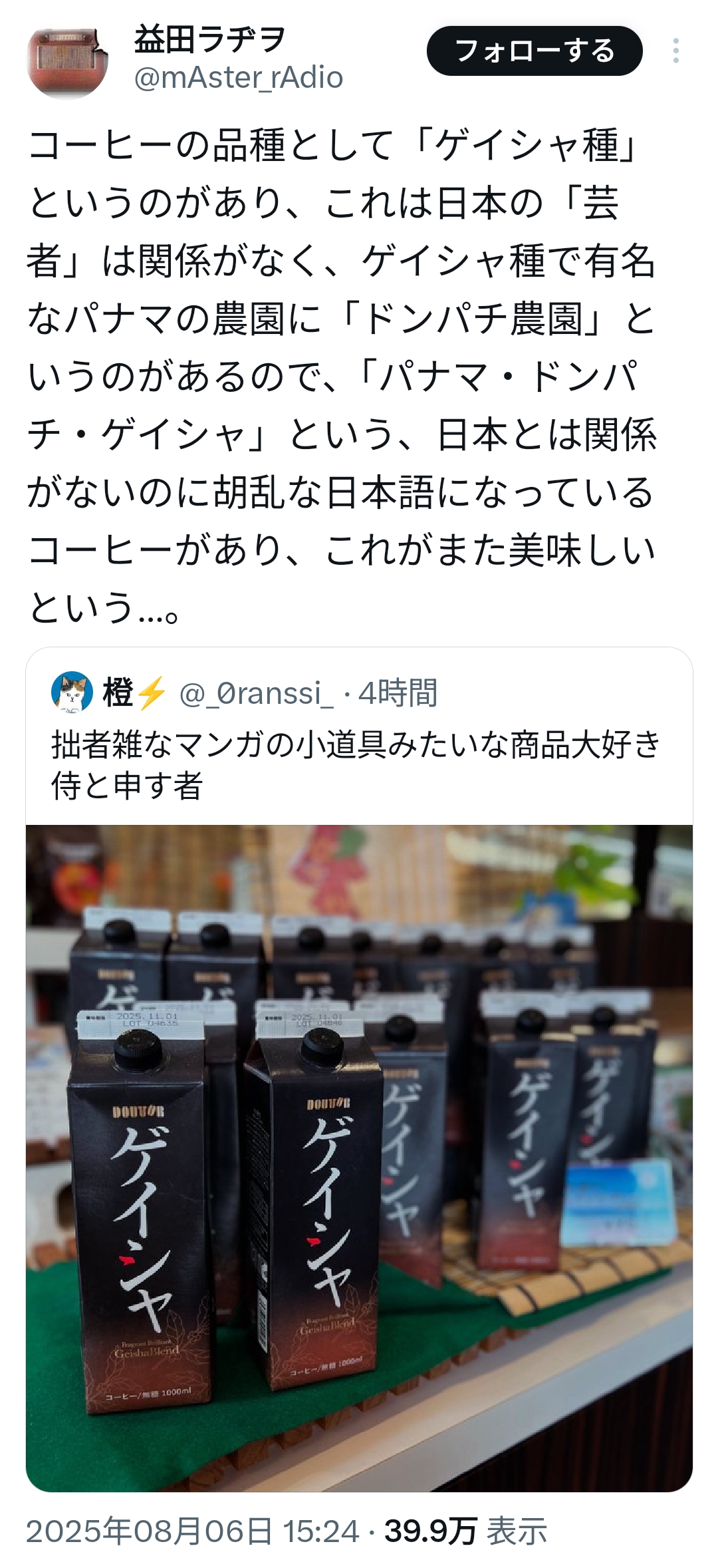Visit the @mAster_rAdio handle link

[239, 78]
